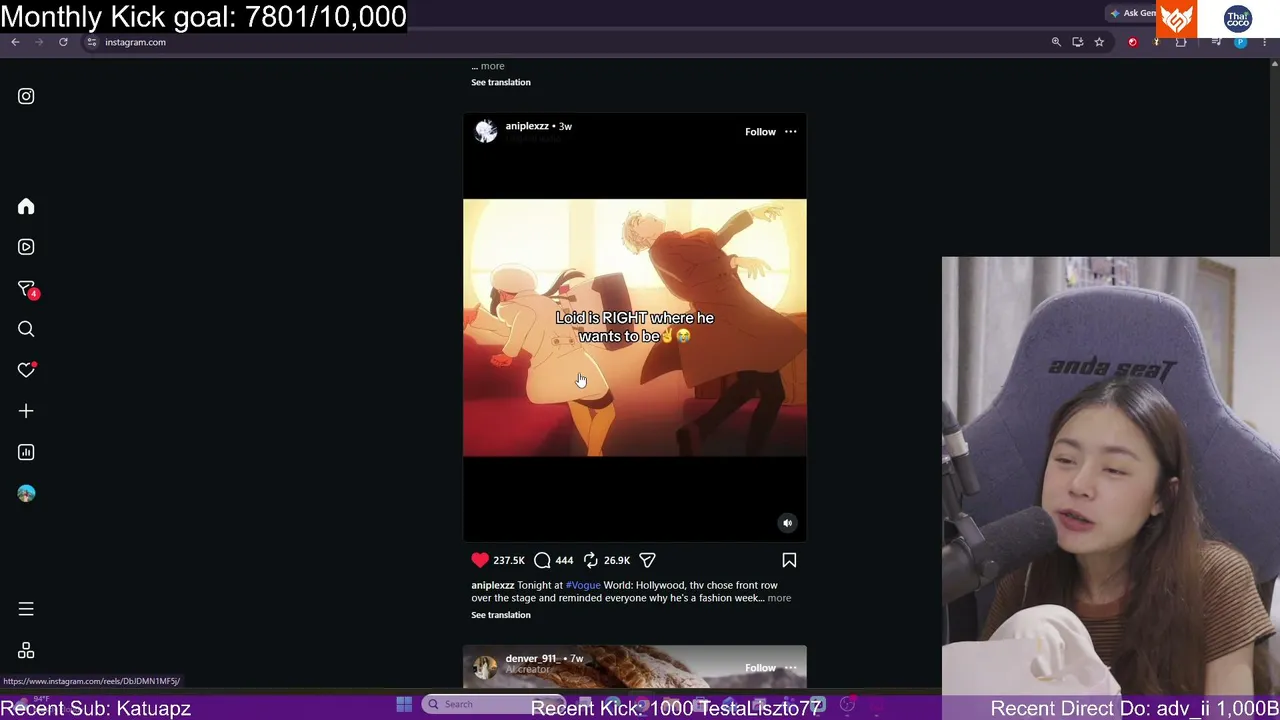Open the Dashboard chart icon in sidebar
Image resolution: width=1280 pixels, height=720 pixels.
pyautogui.click(x=26, y=452)
